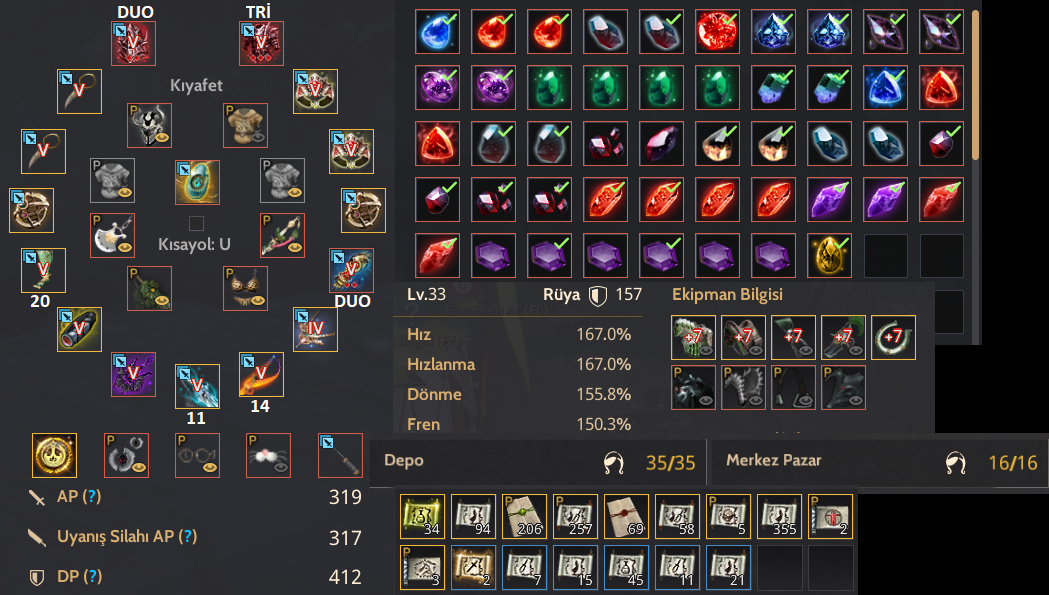Click the rolled scroll stack with 206
This screenshot has height=595, width=1049.
524,516
